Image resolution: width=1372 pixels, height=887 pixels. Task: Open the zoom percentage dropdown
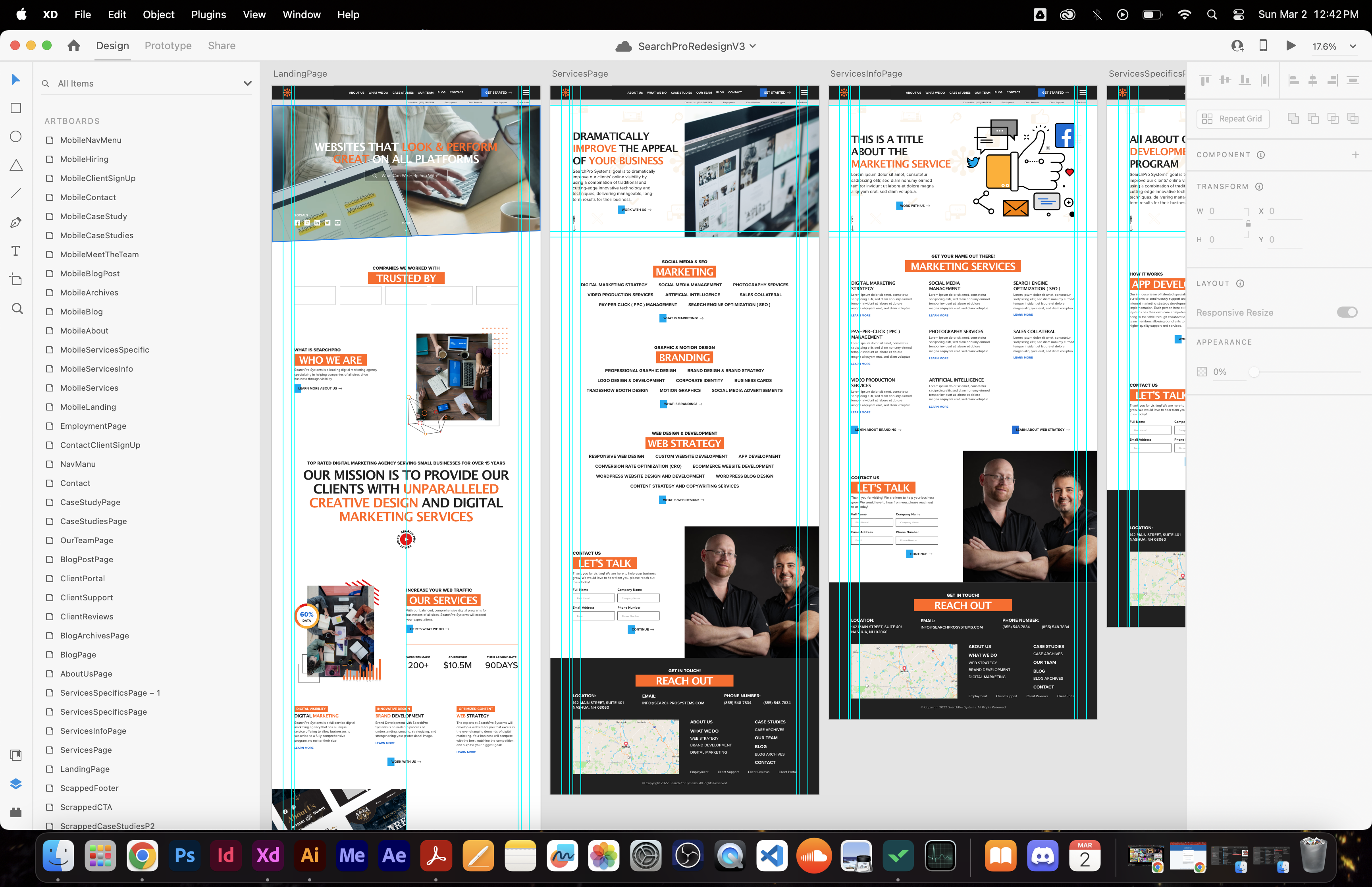[1353, 47]
